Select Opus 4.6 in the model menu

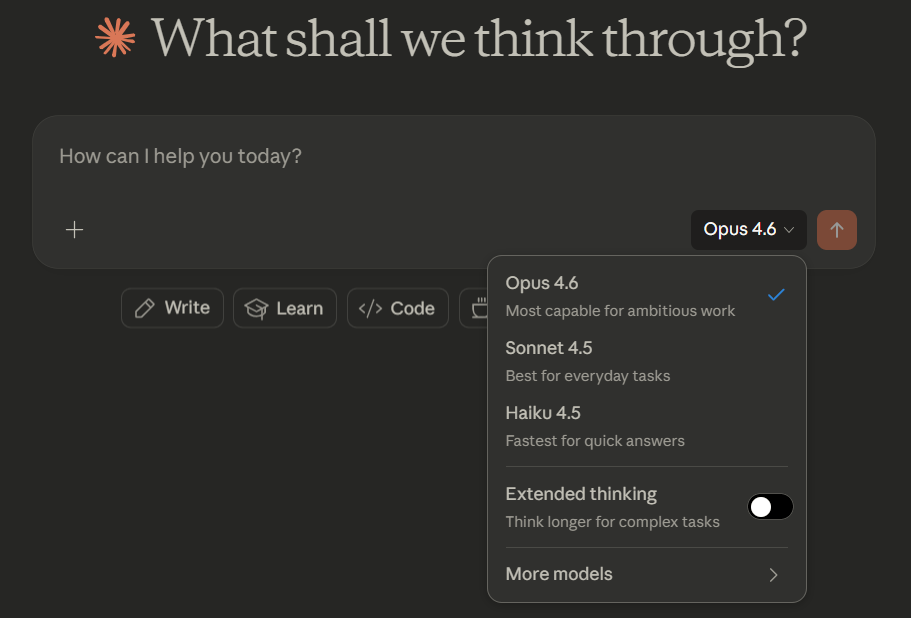coord(542,283)
